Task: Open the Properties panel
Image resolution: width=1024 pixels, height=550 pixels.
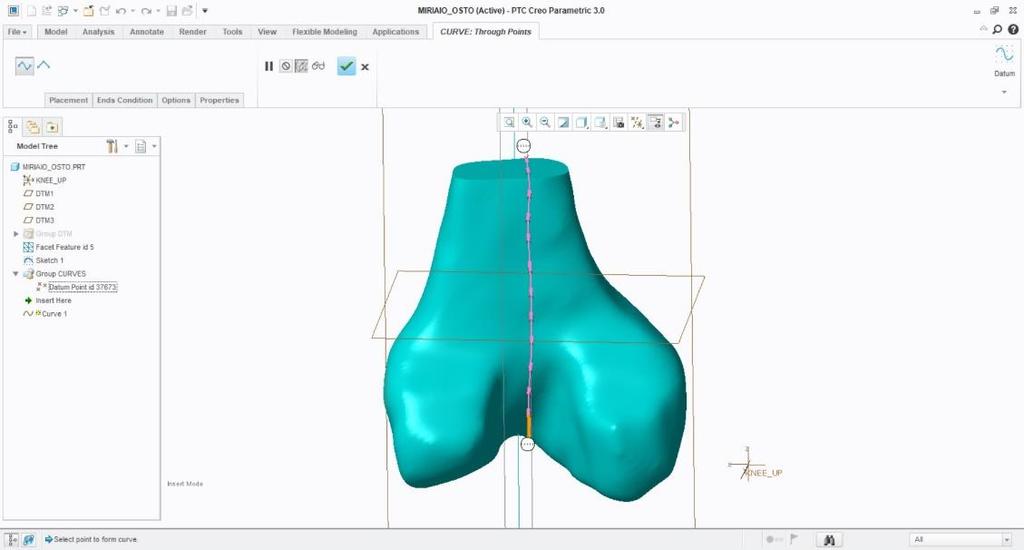Action: [x=219, y=100]
